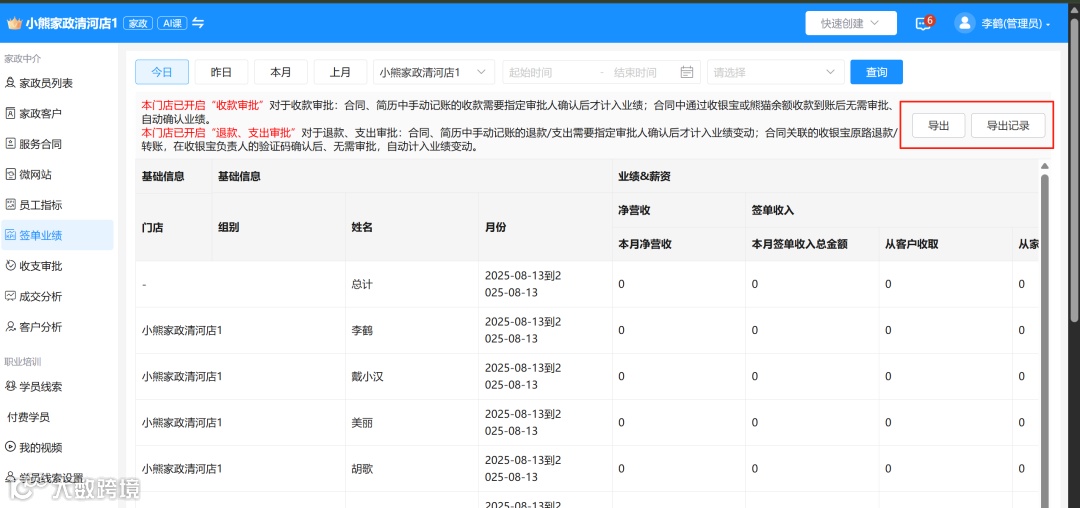This screenshot has width=1080, height=508.
Task: Click the 学员线索 sidebar icon
Action: click(x=10, y=387)
